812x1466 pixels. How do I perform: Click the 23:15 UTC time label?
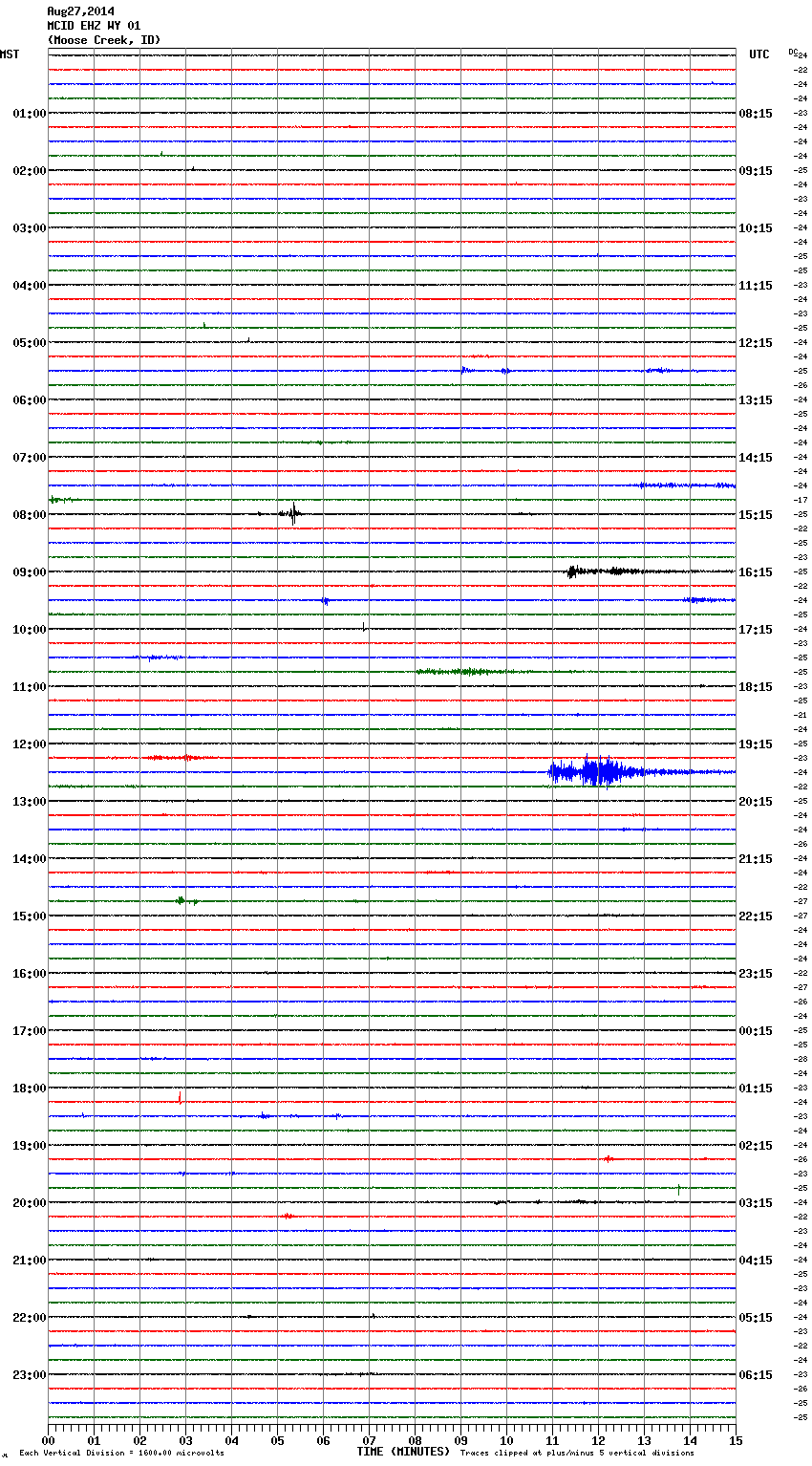pyautogui.click(x=756, y=974)
